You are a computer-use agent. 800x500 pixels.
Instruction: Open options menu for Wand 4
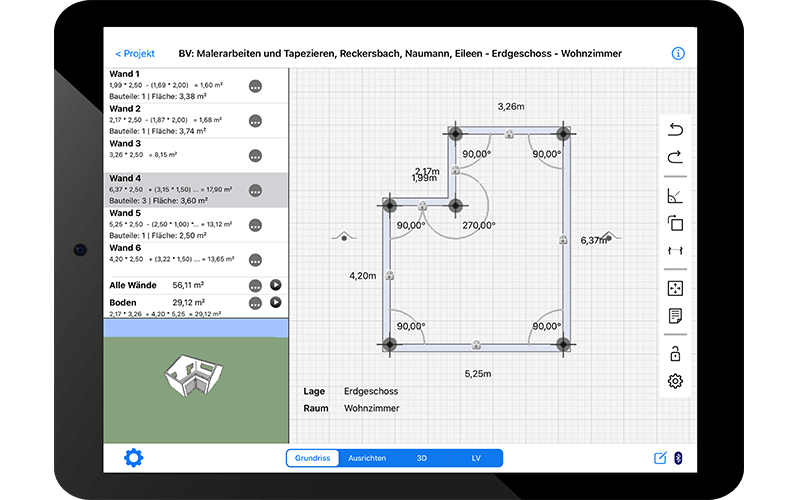pyautogui.click(x=255, y=190)
